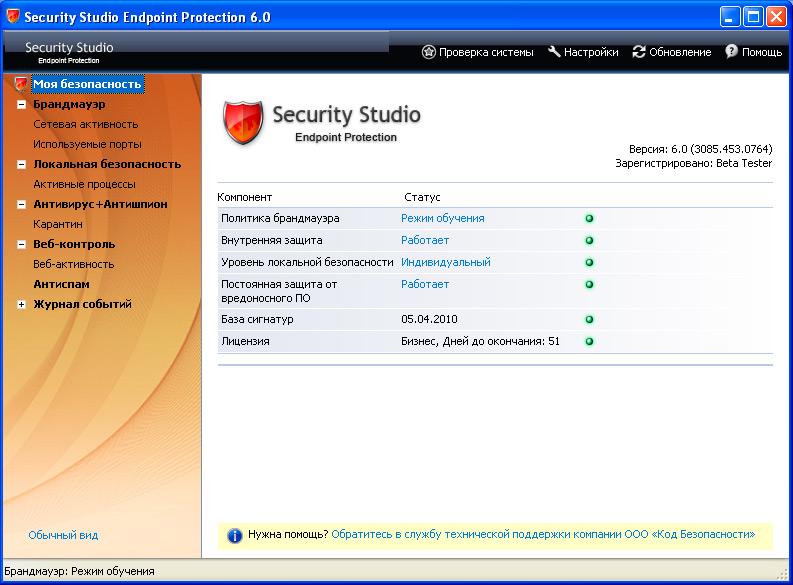
Task: Click the Режим обучения status link
Action: click(443, 218)
